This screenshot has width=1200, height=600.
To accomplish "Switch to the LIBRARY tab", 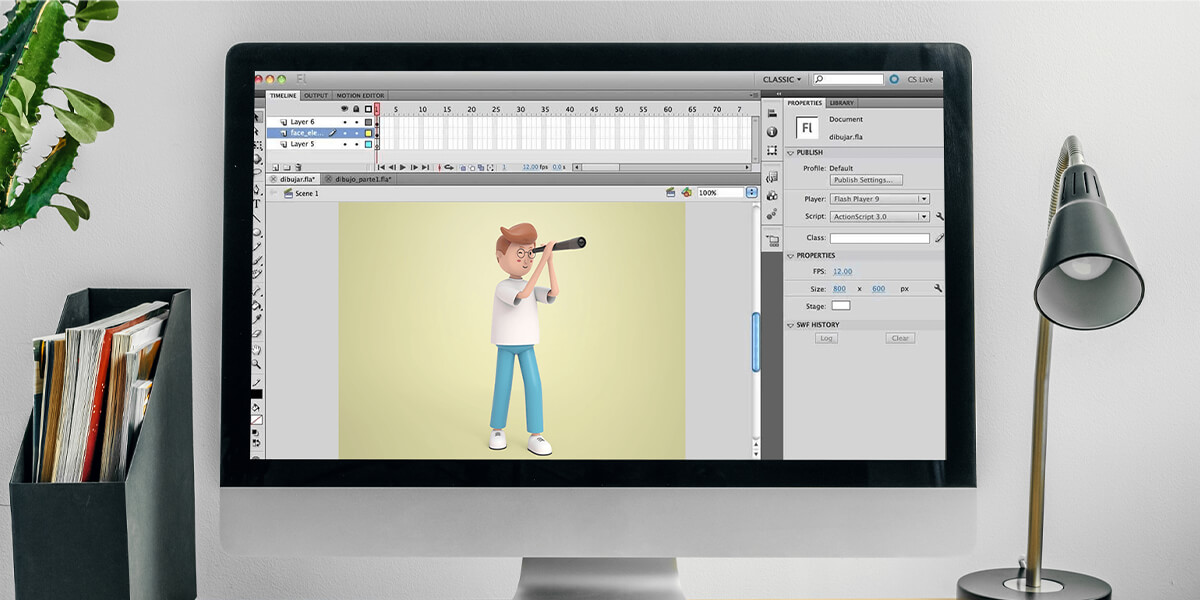I will [x=841, y=103].
